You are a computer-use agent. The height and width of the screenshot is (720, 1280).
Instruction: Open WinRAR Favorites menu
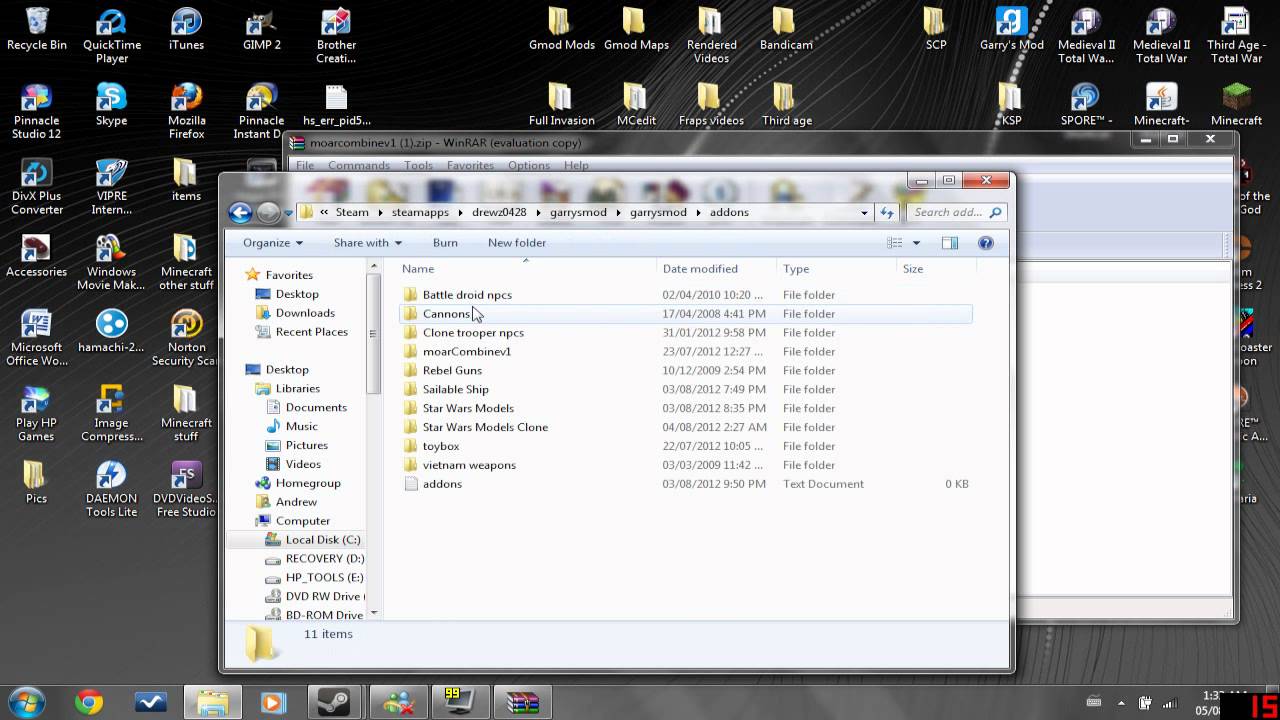(470, 165)
